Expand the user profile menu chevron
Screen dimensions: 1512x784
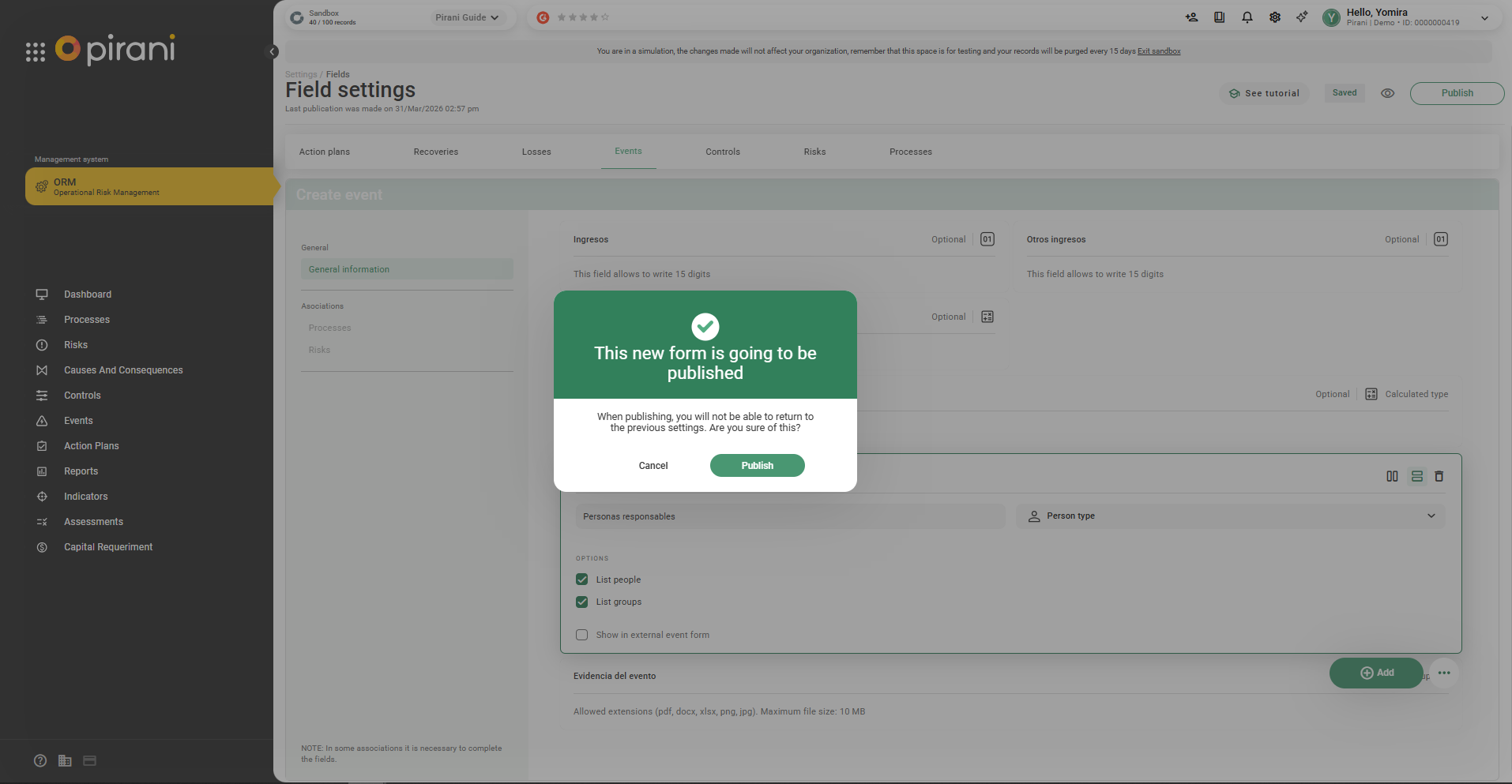1484,17
